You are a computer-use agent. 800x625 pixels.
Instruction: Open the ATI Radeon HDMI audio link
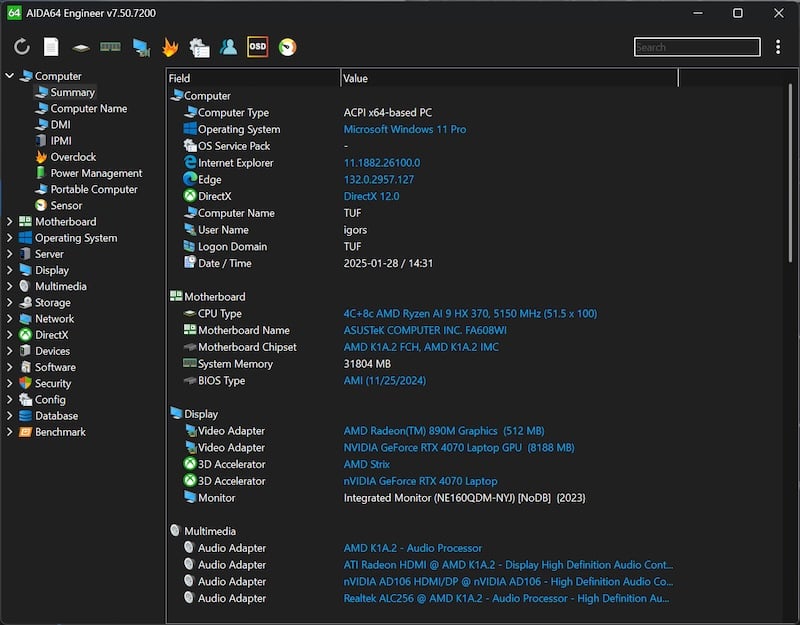508,565
